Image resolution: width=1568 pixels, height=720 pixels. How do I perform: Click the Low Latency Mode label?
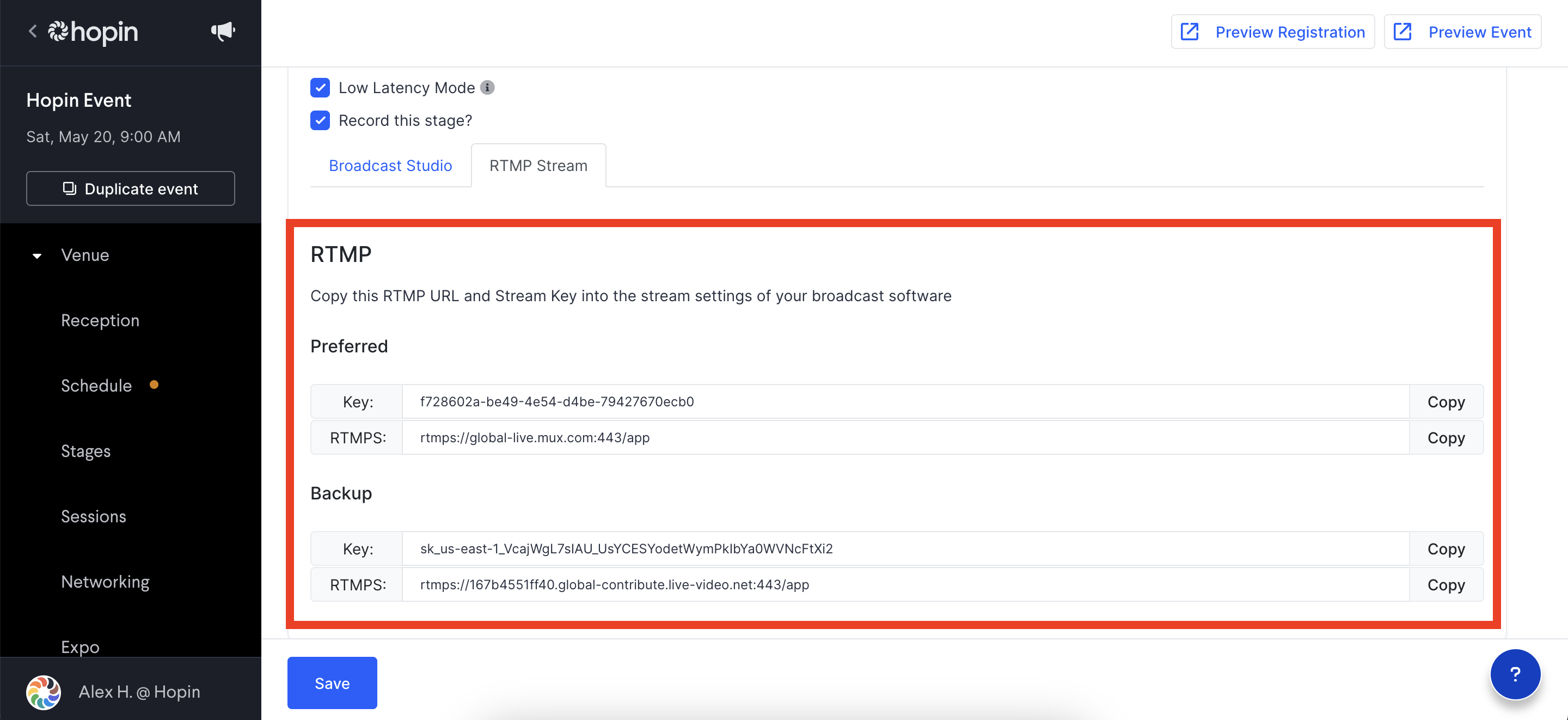[407, 88]
